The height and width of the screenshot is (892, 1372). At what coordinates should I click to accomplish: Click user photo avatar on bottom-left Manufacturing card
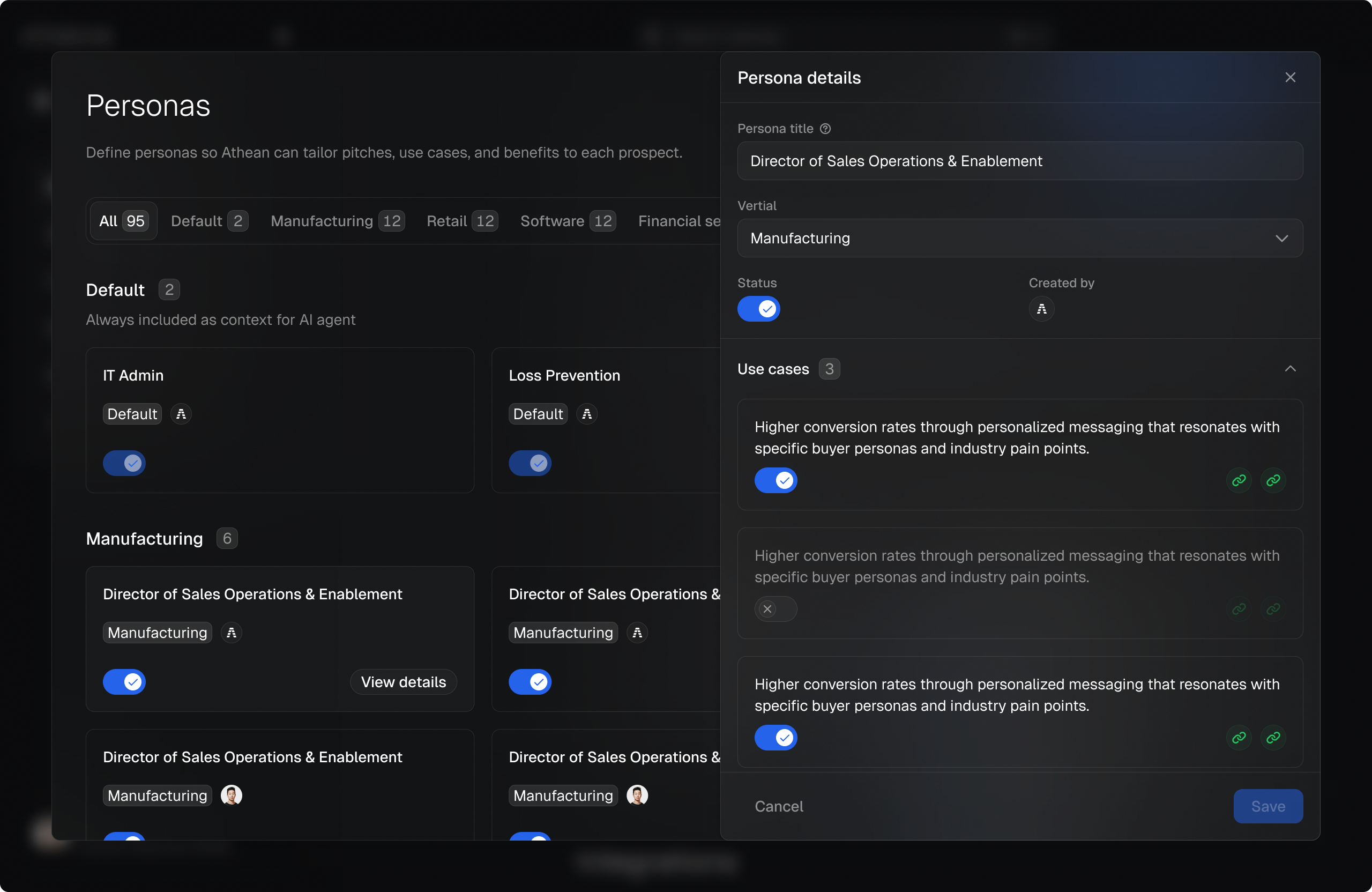point(231,795)
